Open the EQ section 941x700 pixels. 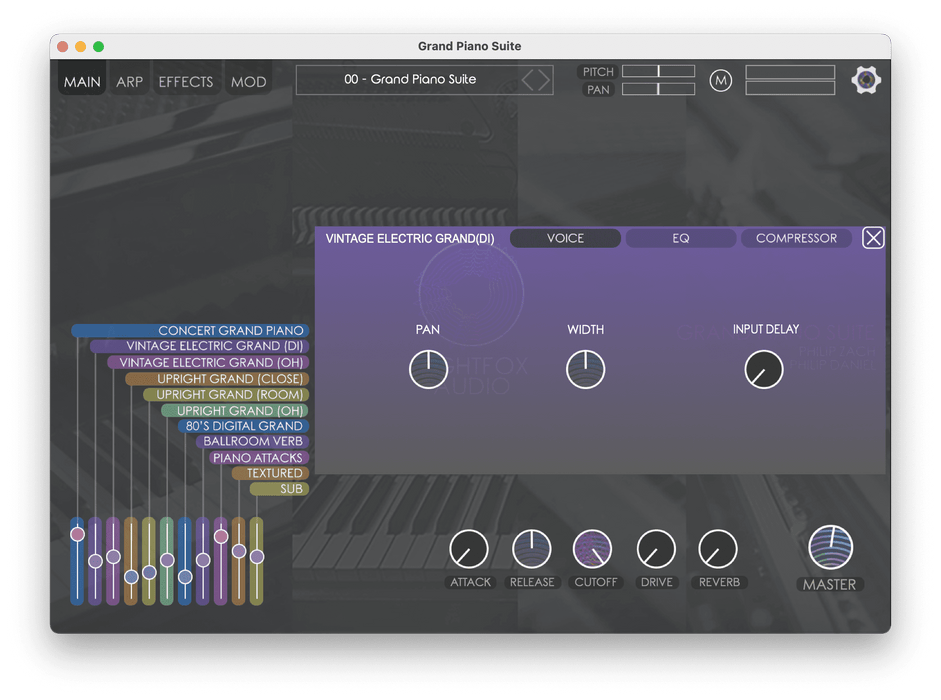680,238
